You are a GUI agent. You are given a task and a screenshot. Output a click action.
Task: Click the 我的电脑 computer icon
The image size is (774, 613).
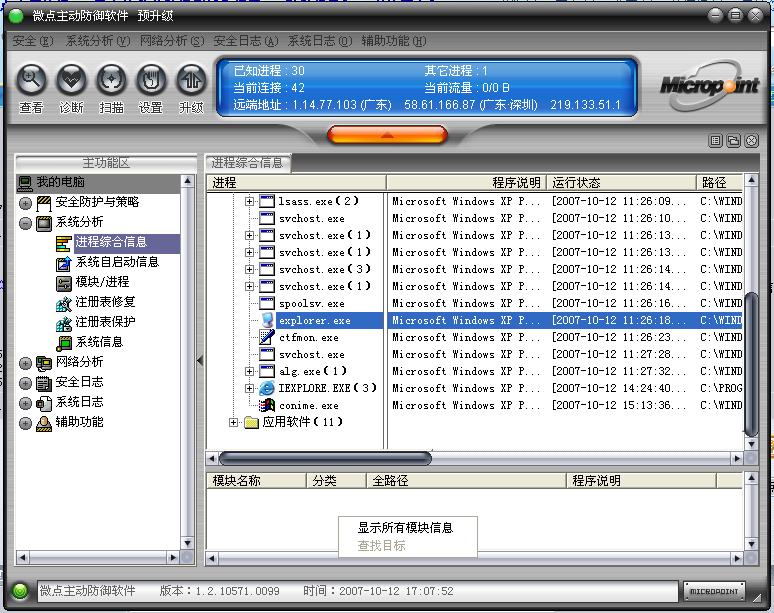point(25,183)
